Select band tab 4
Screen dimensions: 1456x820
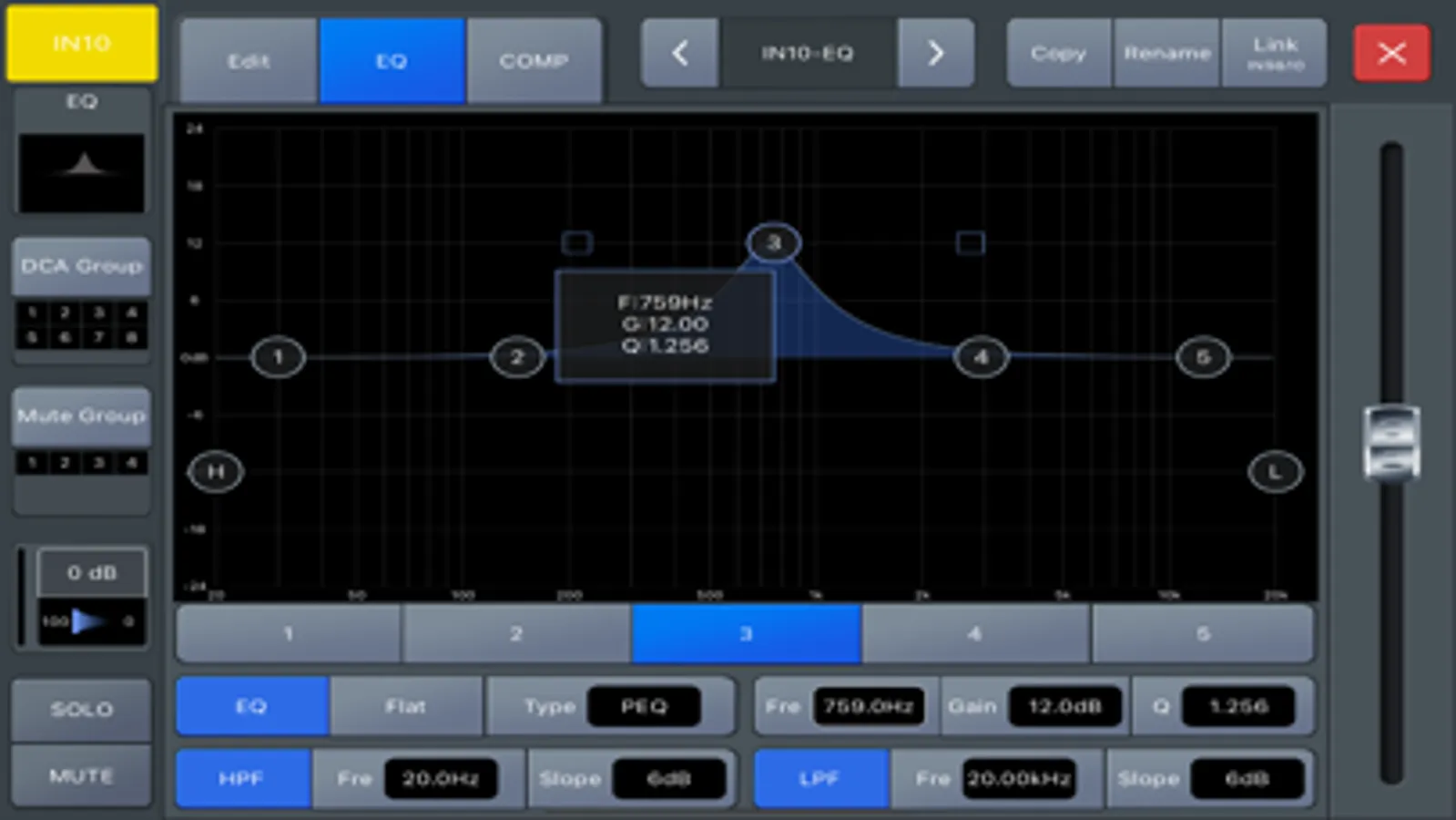click(x=975, y=633)
